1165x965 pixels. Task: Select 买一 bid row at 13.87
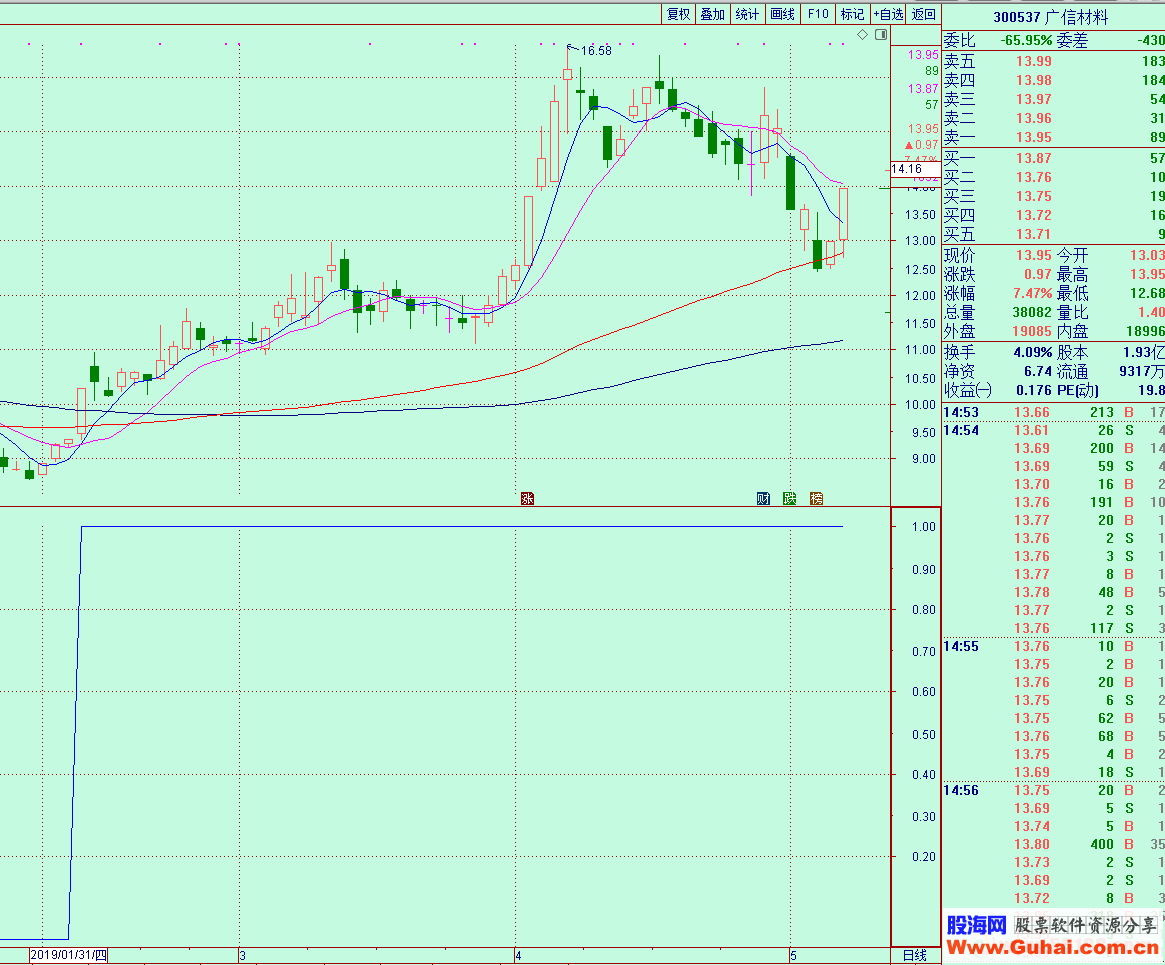[1054, 158]
